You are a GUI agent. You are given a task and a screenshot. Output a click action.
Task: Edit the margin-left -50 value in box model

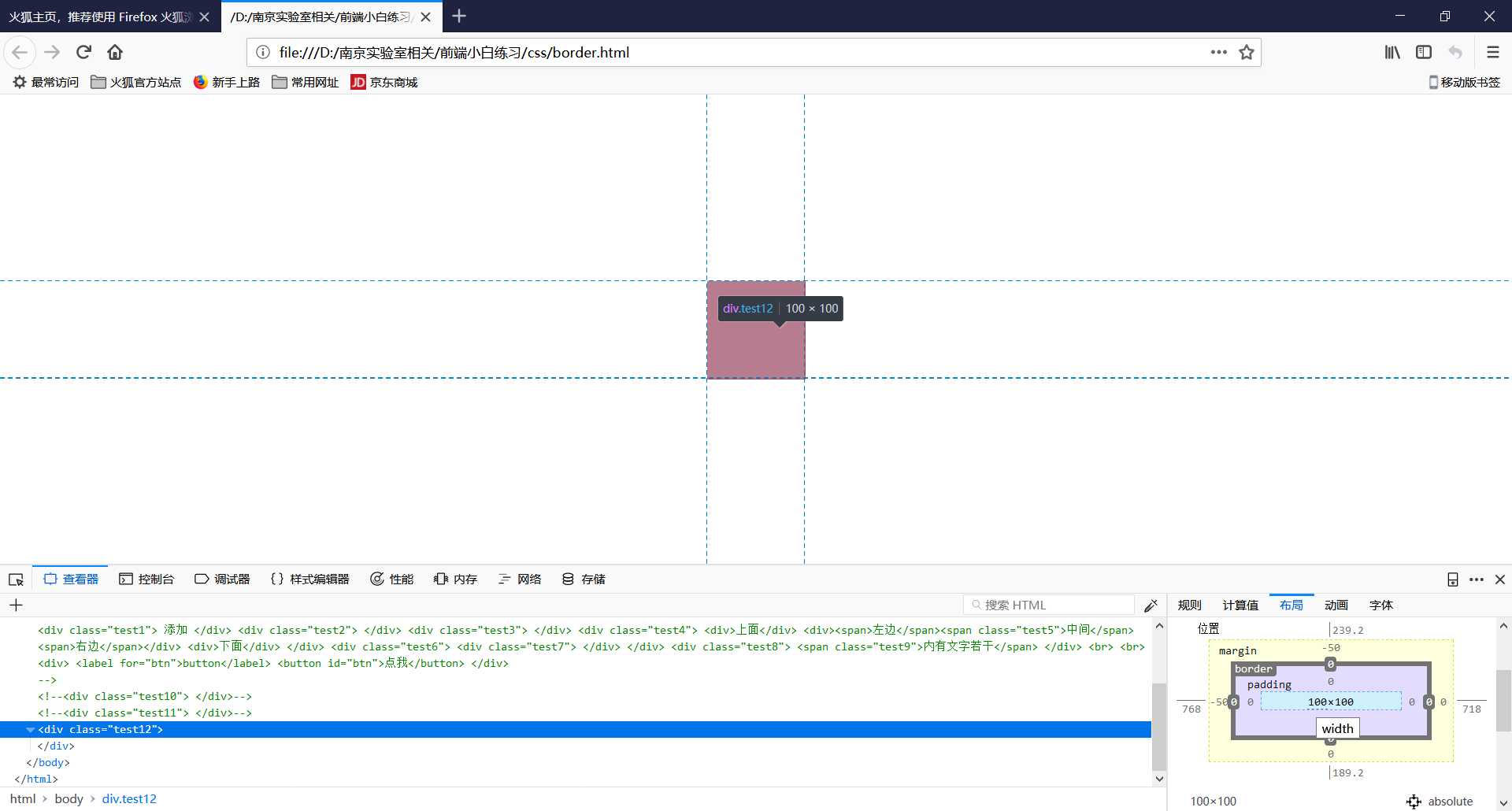coord(1219,702)
